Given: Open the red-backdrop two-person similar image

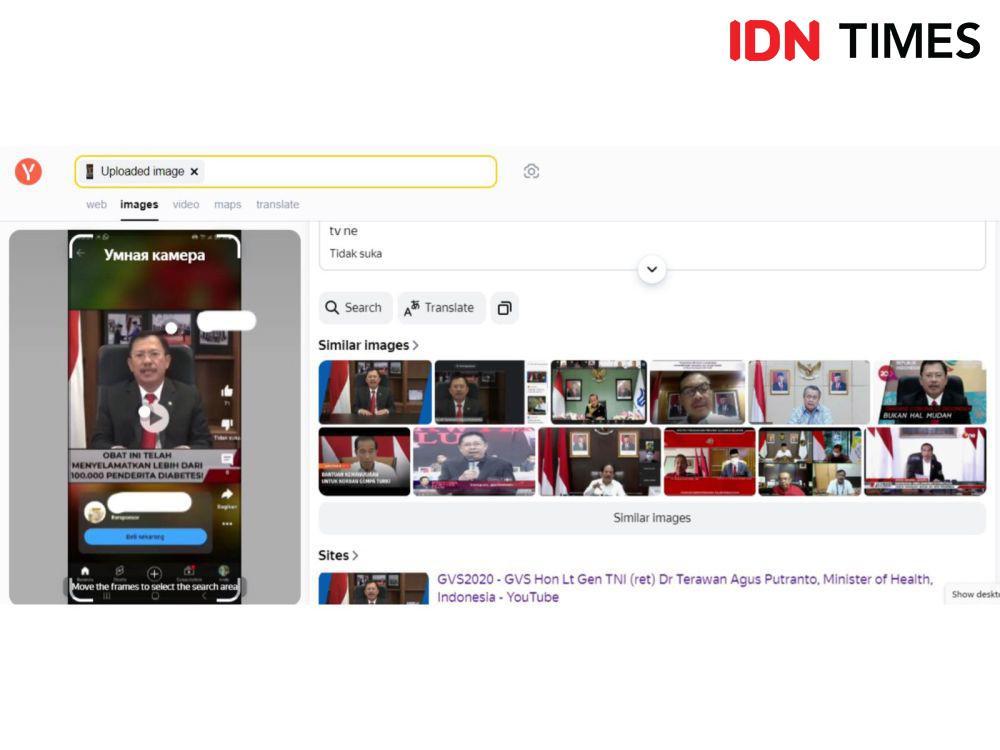Looking at the screenshot, I should [710, 462].
